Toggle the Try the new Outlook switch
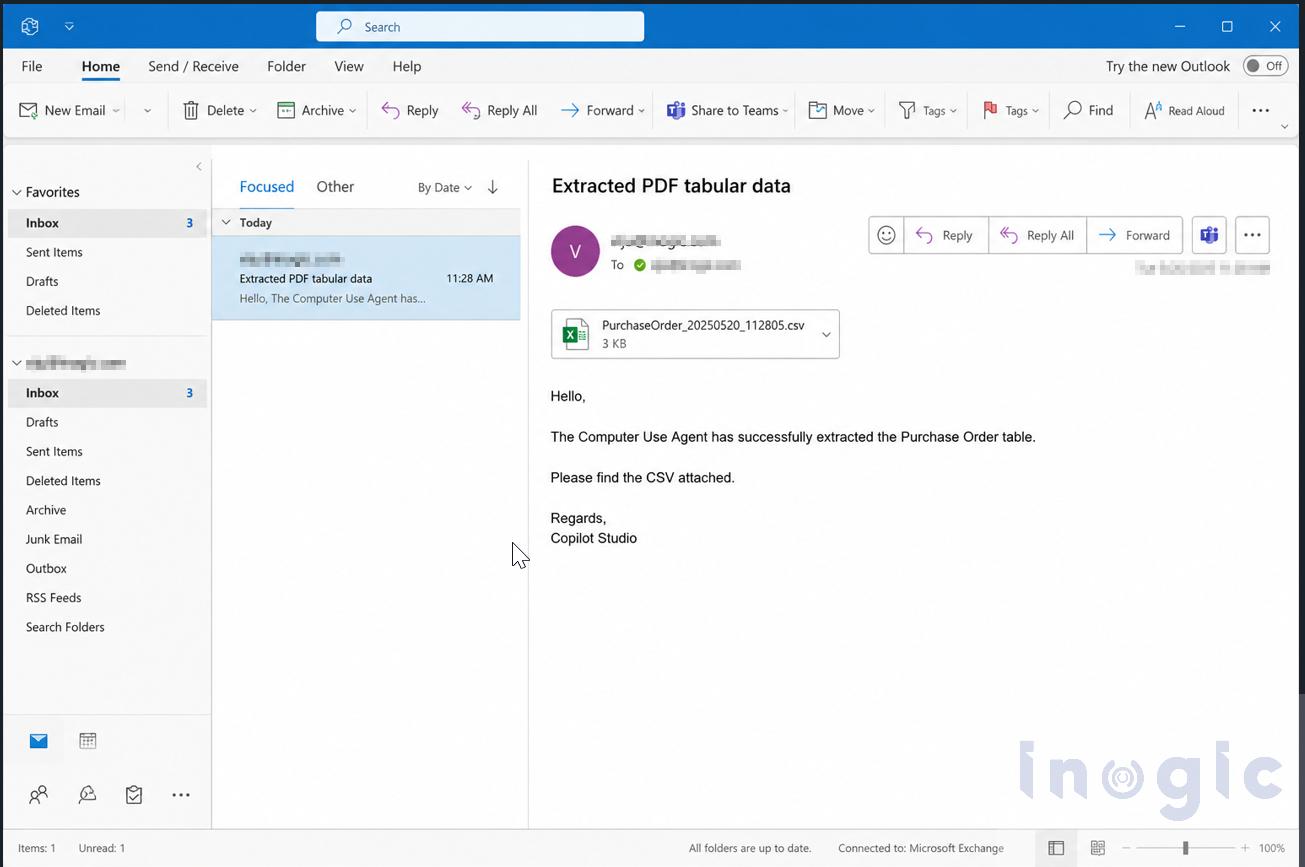Image resolution: width=1305 pixels, height=867 pixels. pos(1266,66)
